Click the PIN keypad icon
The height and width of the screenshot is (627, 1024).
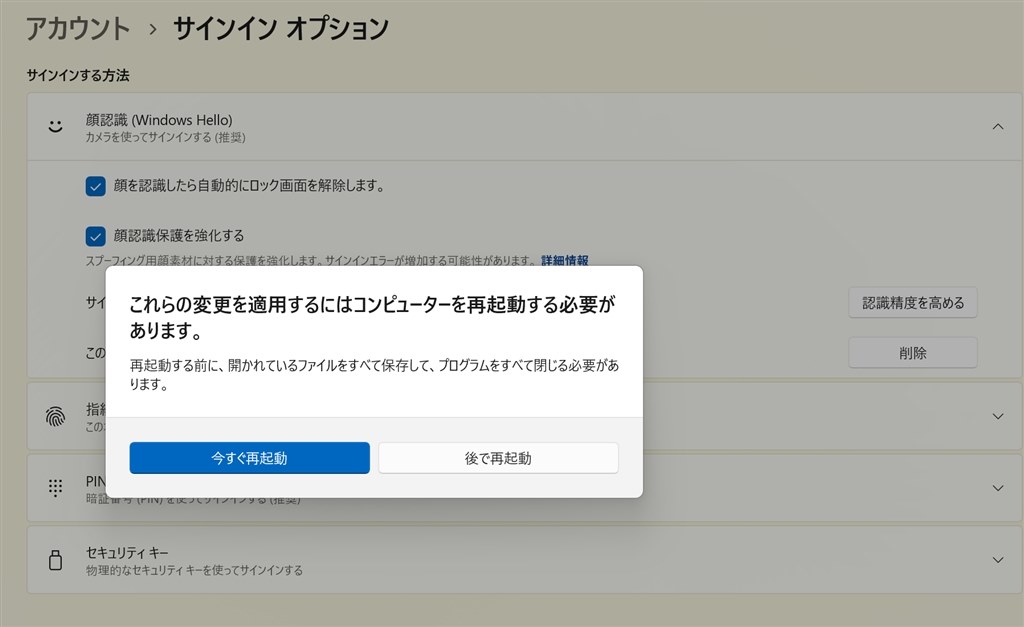point(56,488)
